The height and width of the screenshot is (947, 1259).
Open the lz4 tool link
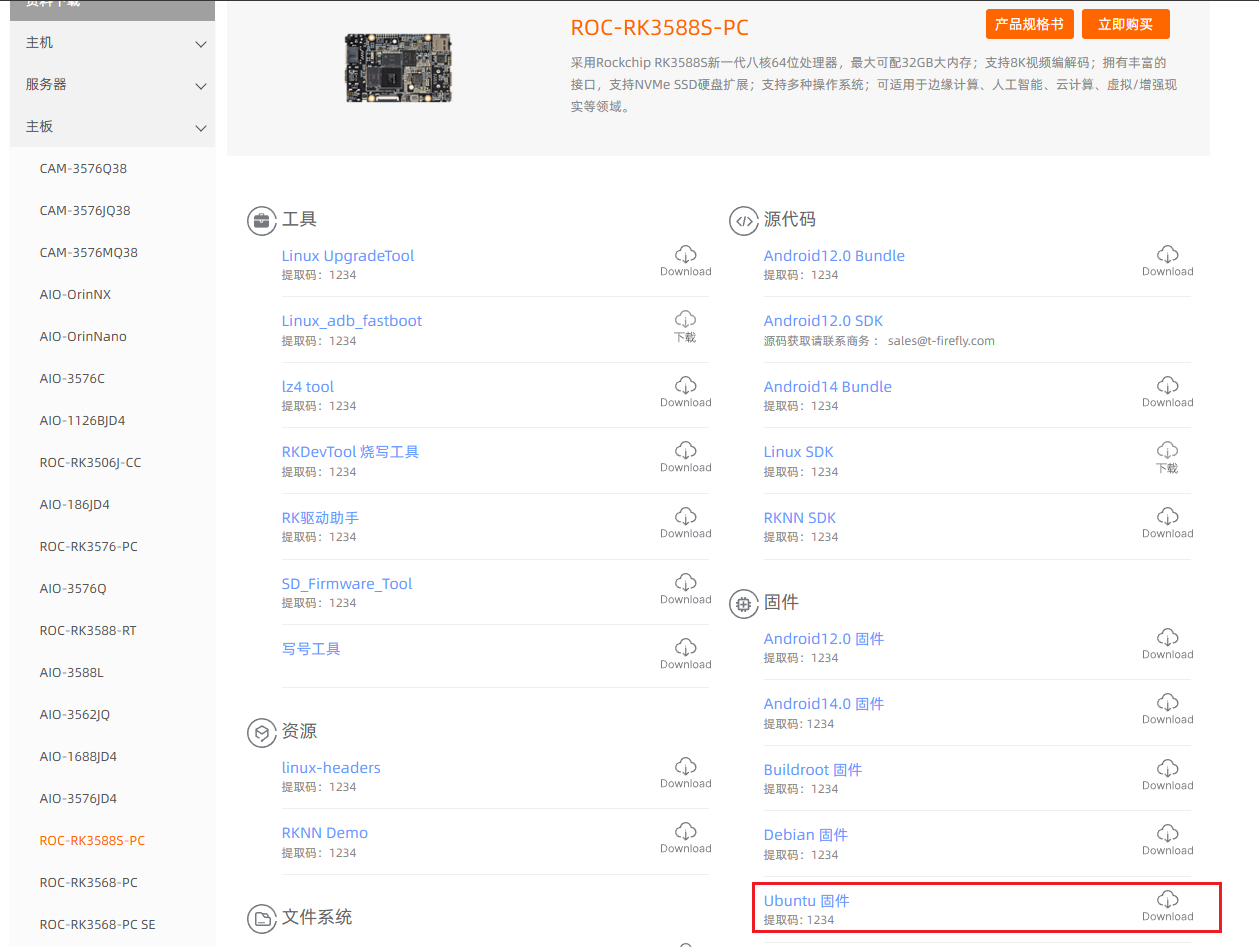(308, 387)
